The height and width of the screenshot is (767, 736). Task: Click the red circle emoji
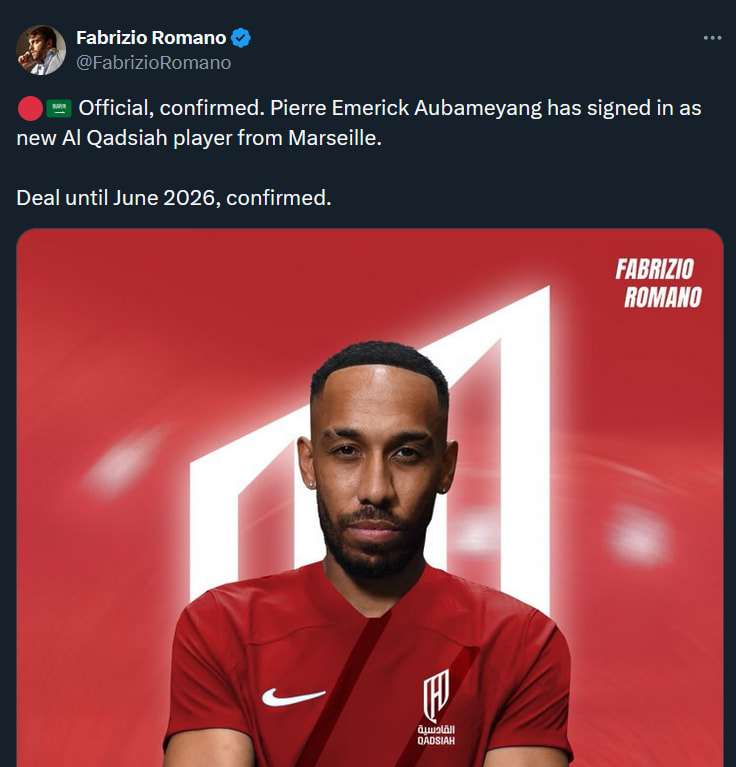30,109
